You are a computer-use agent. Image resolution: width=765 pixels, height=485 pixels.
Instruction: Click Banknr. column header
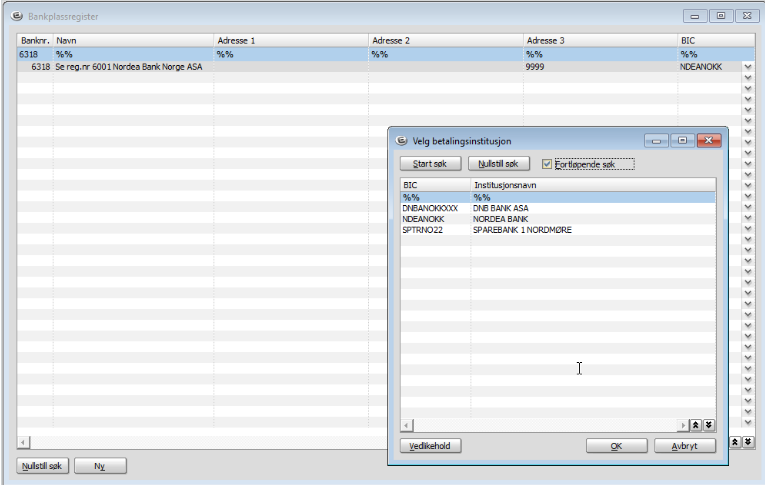(x=35, y=40)
